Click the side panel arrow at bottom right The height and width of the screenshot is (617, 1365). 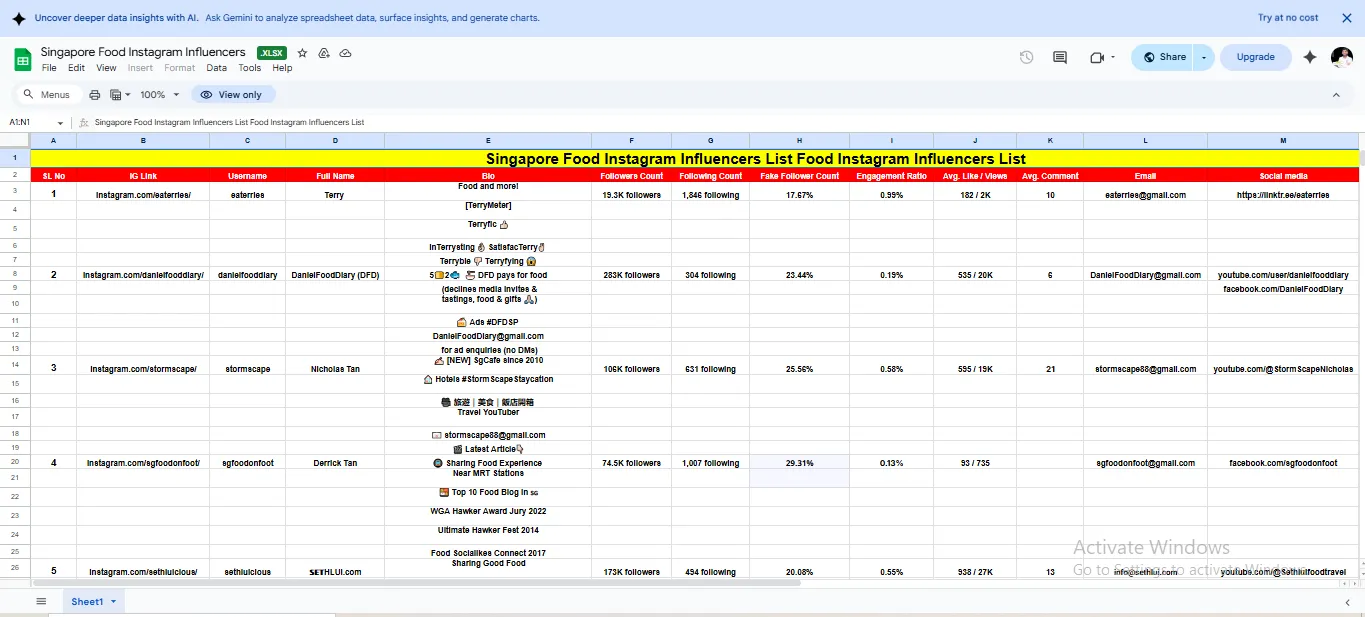(1347, 602)
